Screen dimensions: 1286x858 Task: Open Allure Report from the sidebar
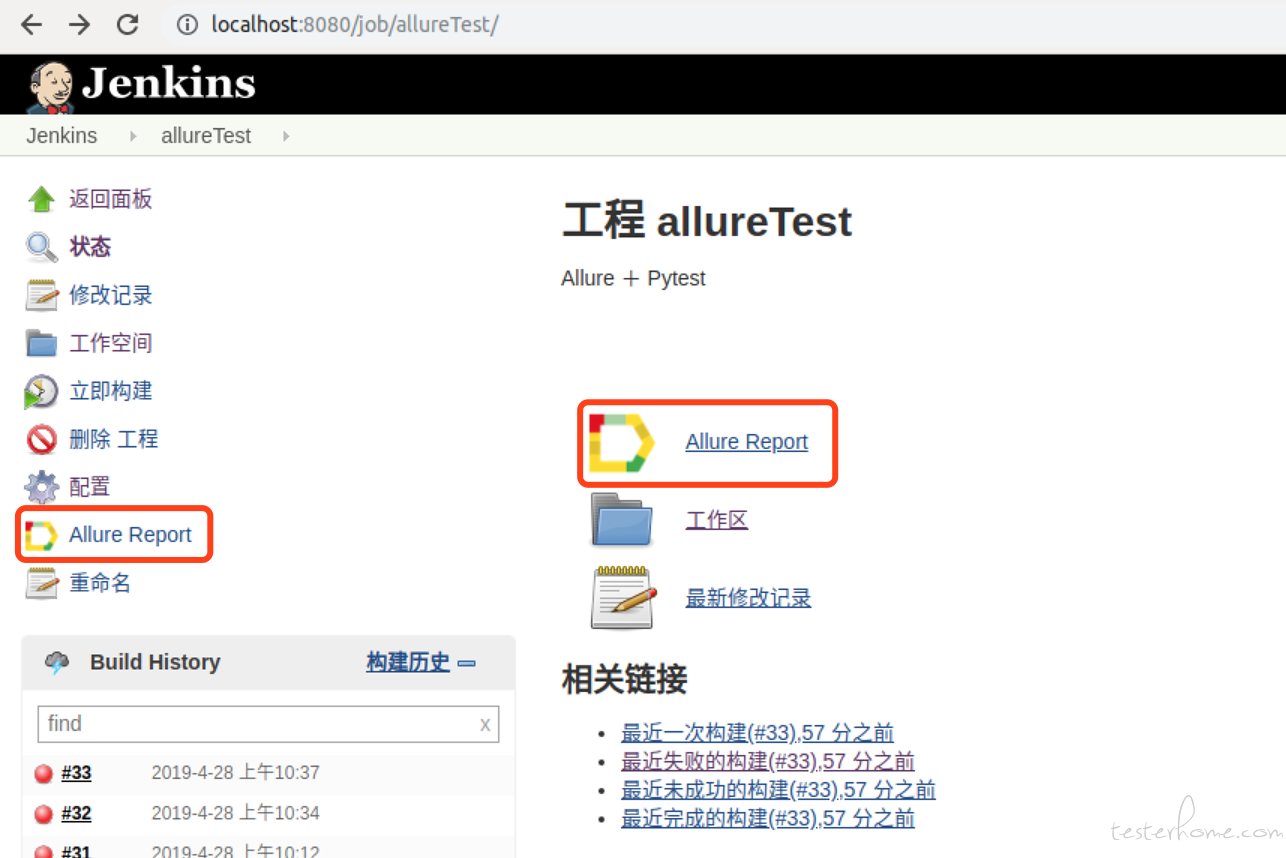pos(130,535)
